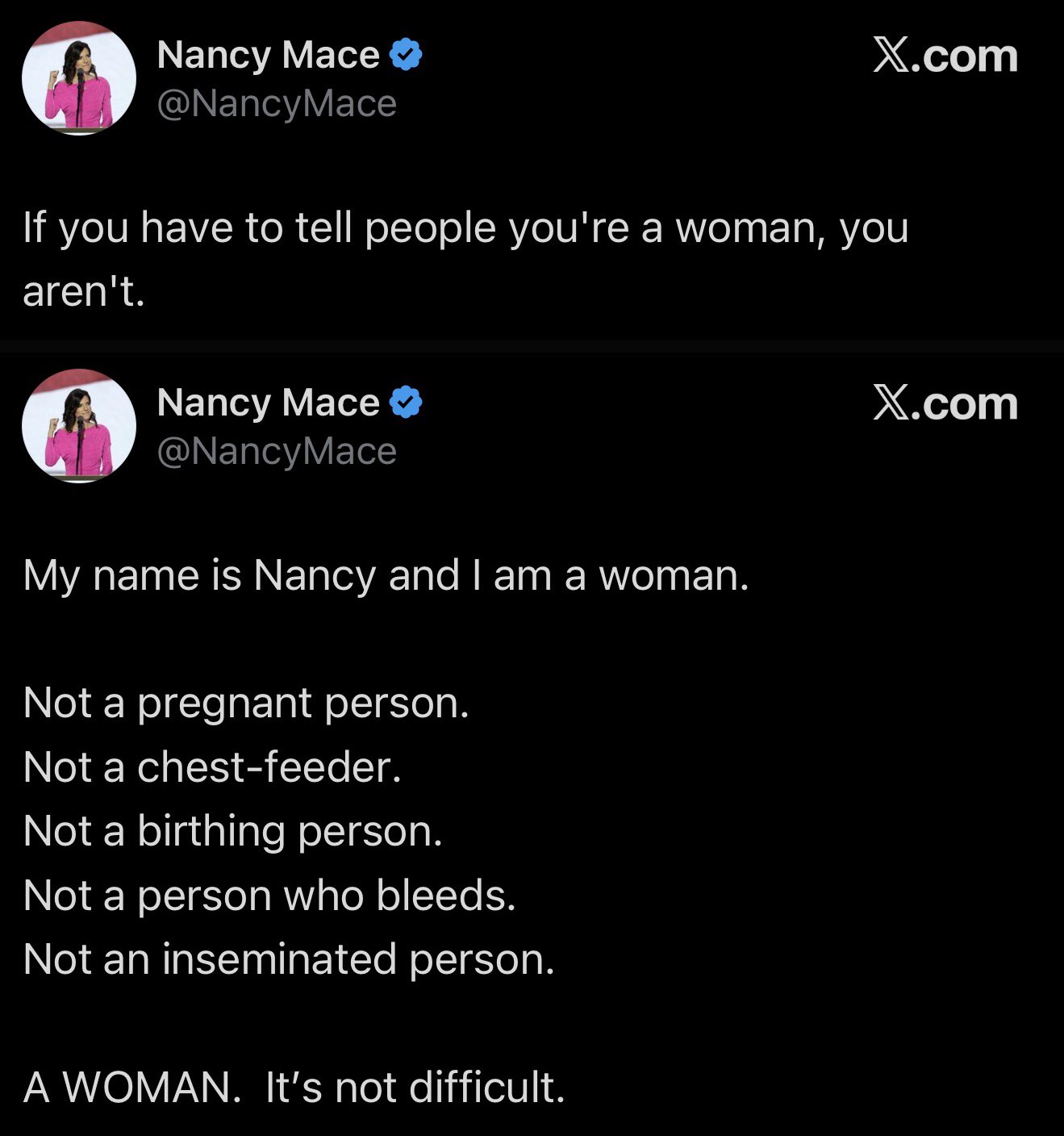Screen dimensions: 1064x1136
Task: Open the profile picture on the bottom tweet
Action: [x=79, y=426]
